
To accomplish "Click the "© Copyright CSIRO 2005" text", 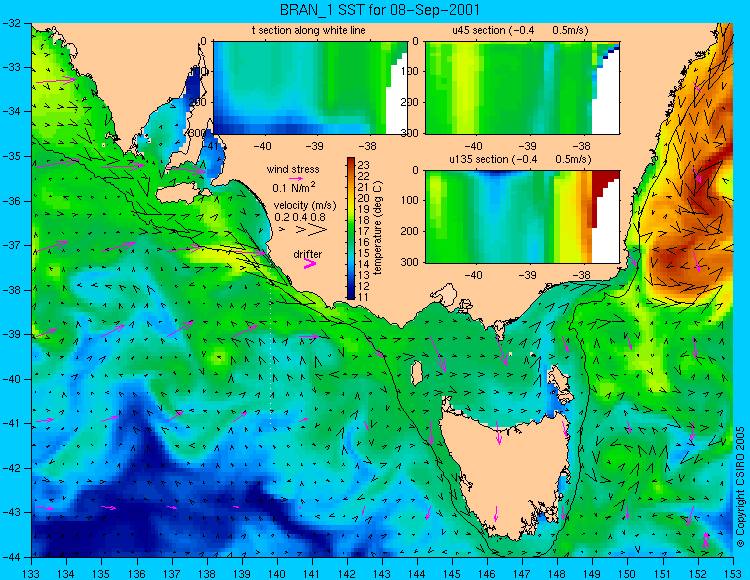I will click(740, 487).
